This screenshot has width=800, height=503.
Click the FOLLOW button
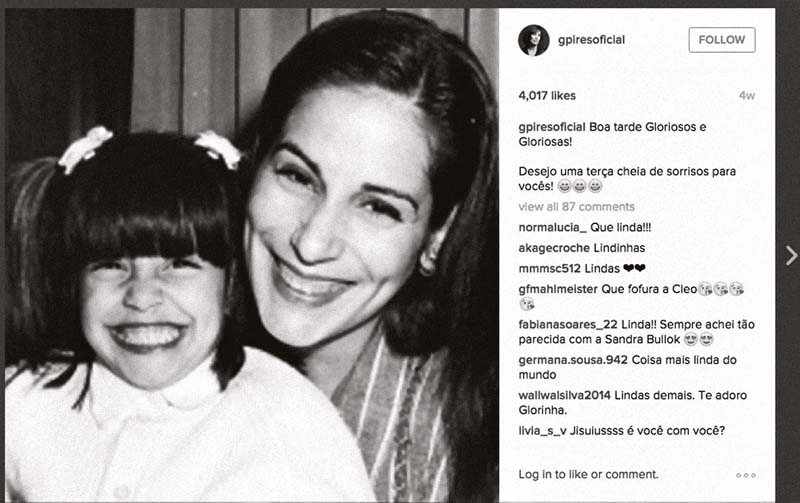(x=721, y=40)
